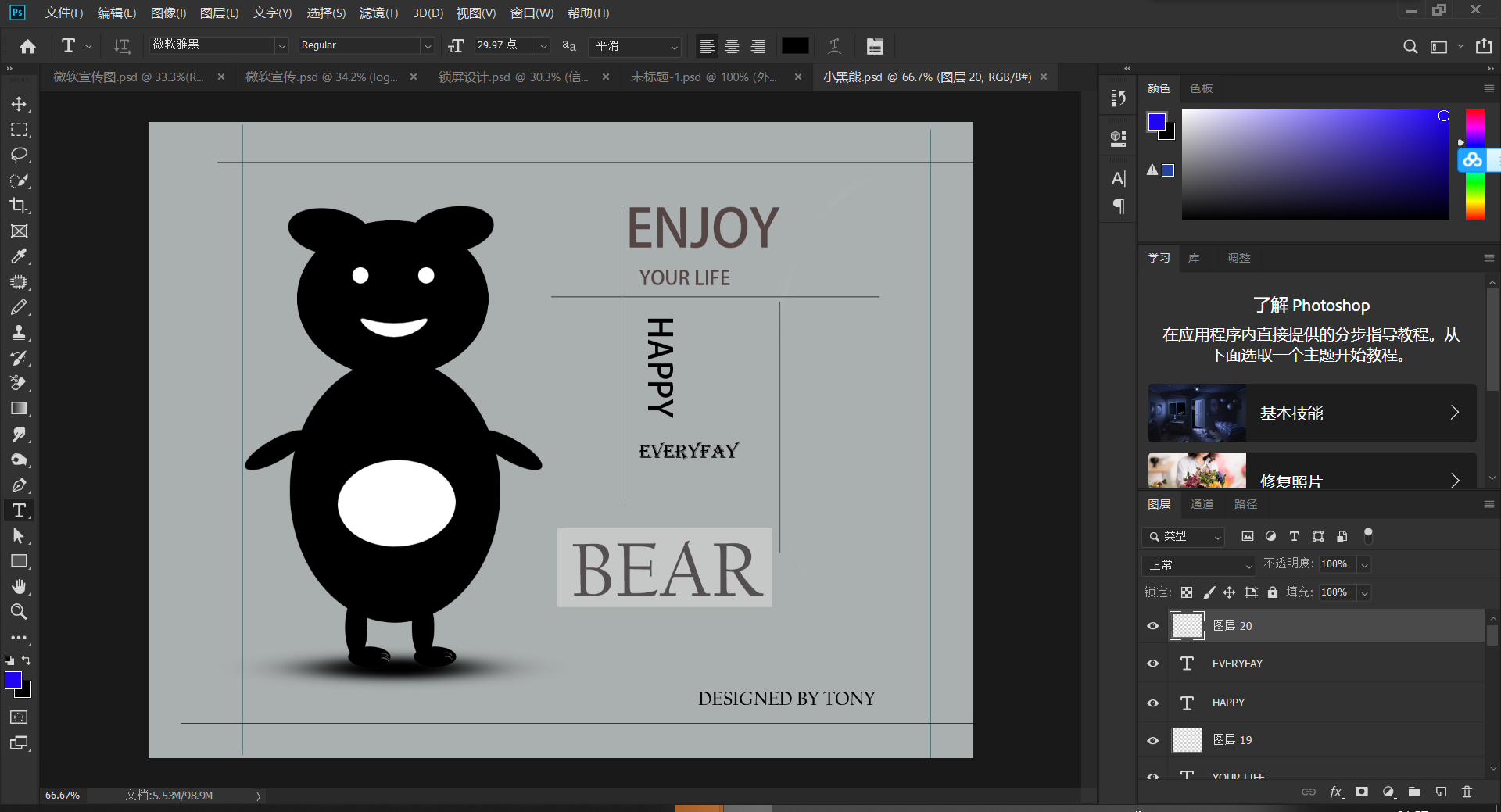
Task: Open the 滤镜(T) menu
Action: (378, 13)
